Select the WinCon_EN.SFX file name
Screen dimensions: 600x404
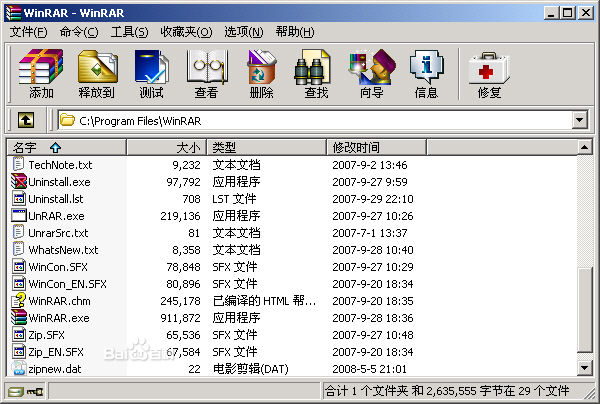coord(67,284)
